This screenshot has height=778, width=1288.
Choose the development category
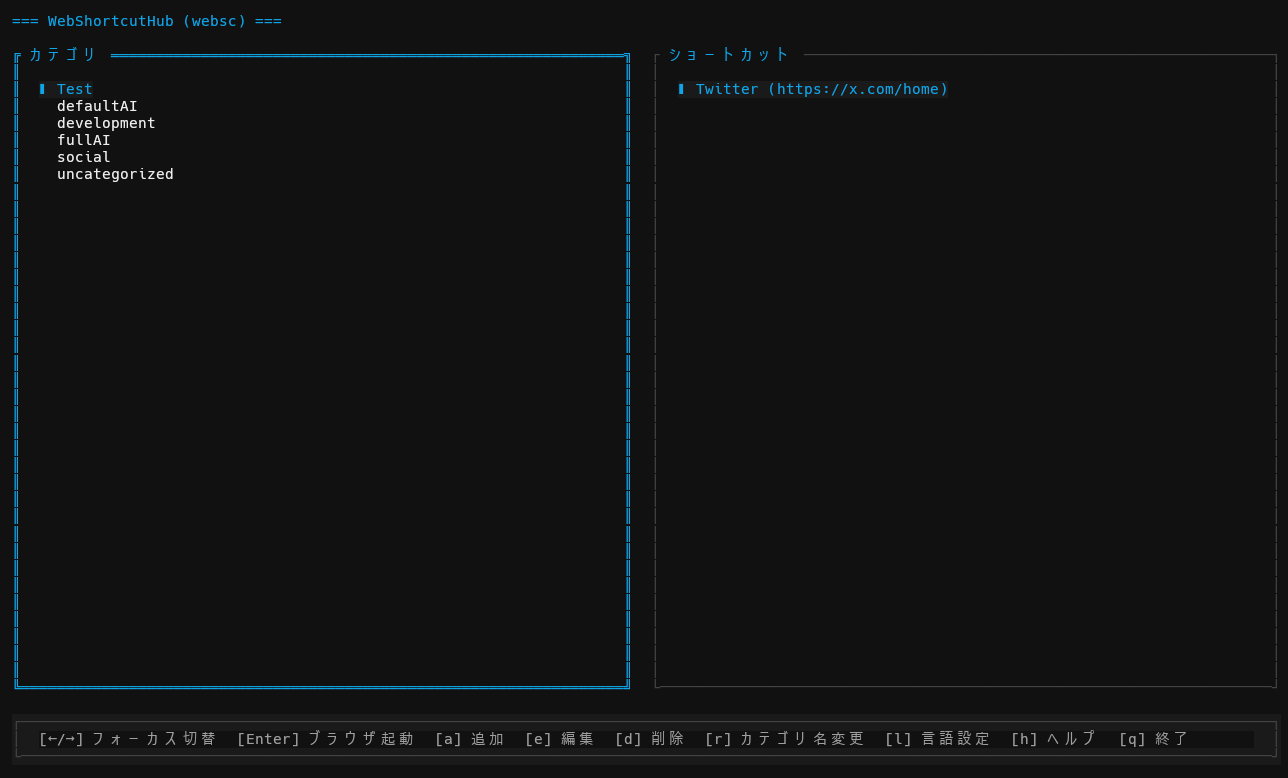[106, 123]
